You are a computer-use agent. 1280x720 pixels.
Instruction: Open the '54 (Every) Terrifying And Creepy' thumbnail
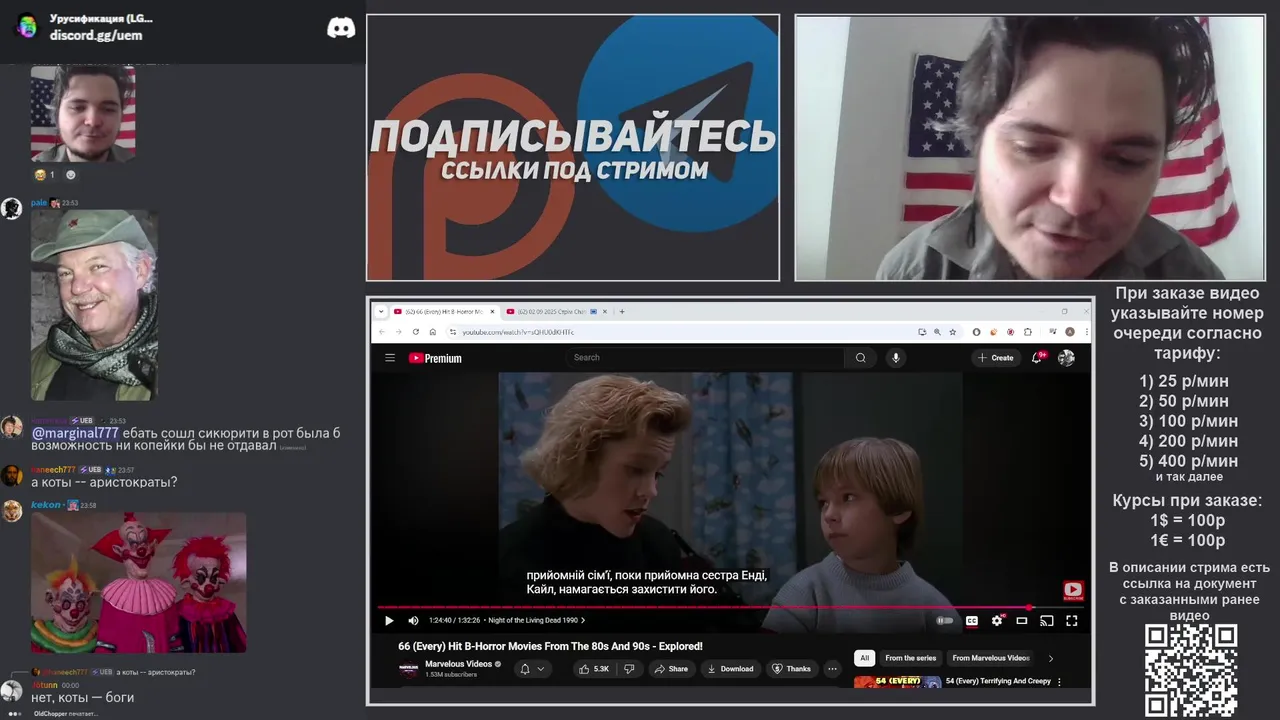[898, 682]
